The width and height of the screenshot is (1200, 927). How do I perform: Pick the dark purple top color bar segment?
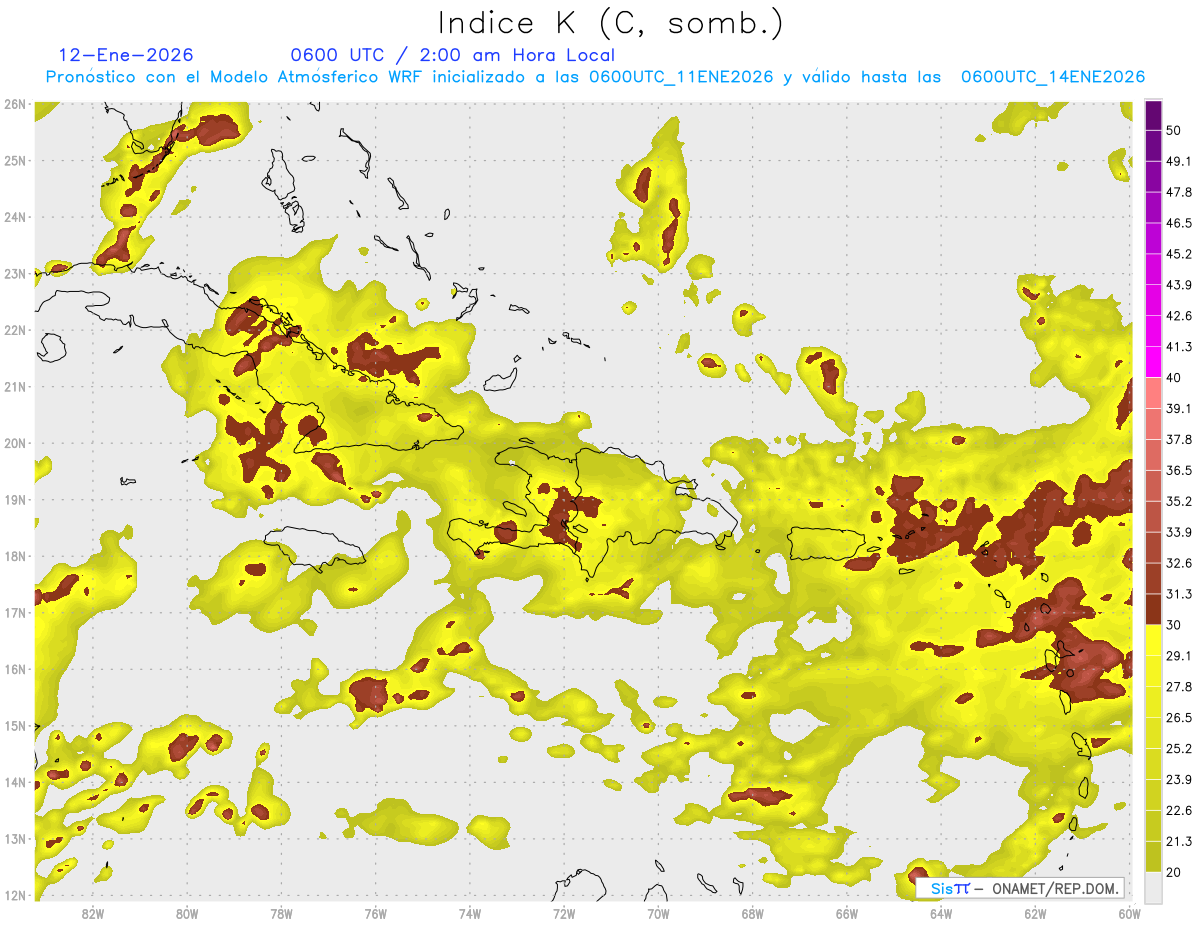[1153, 116]
